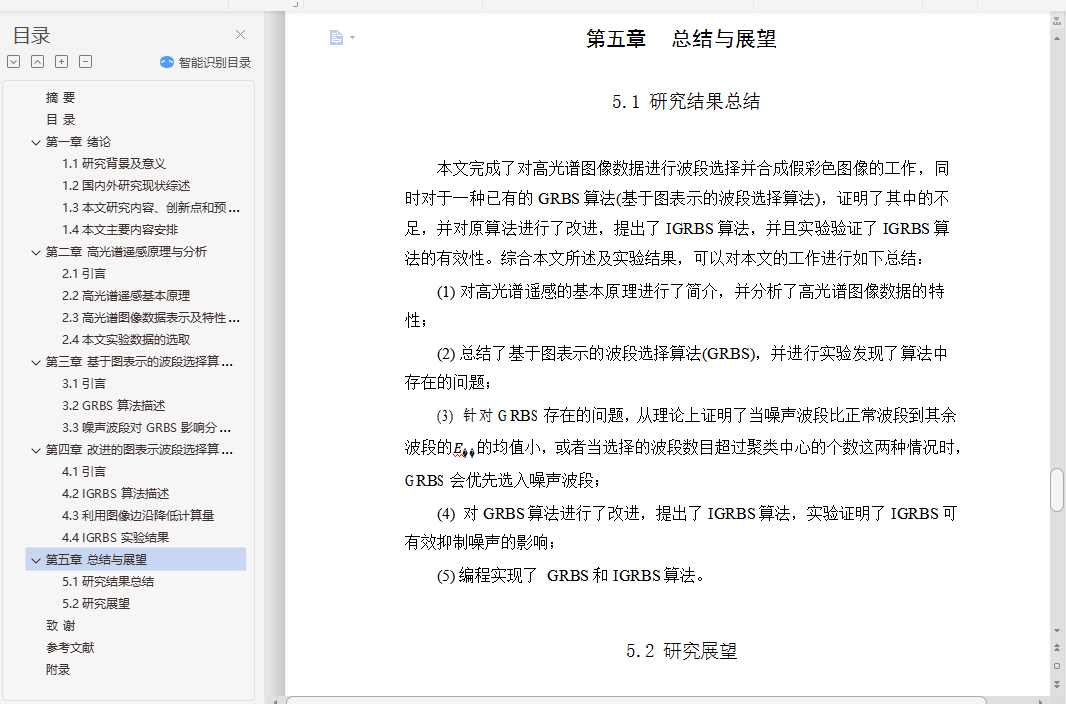Jump to 5.1 研究结果总结

click(x=107, y=582)
